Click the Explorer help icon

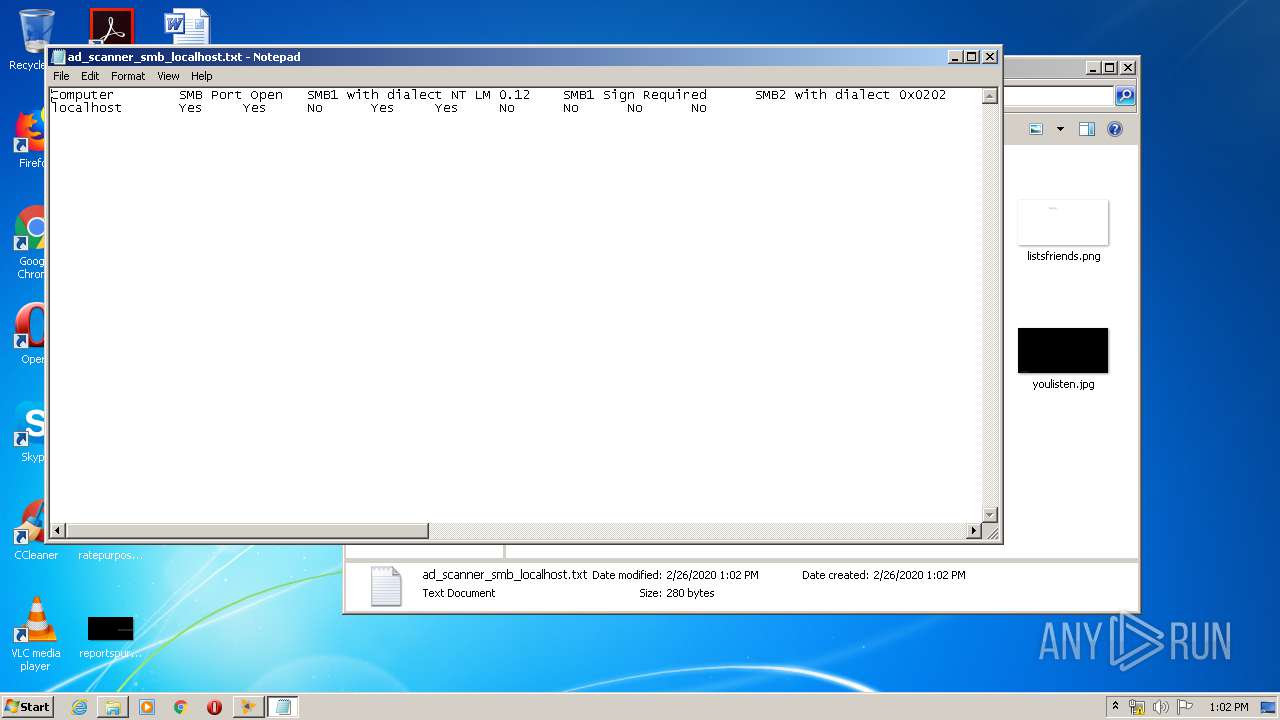pos(1115,129)
